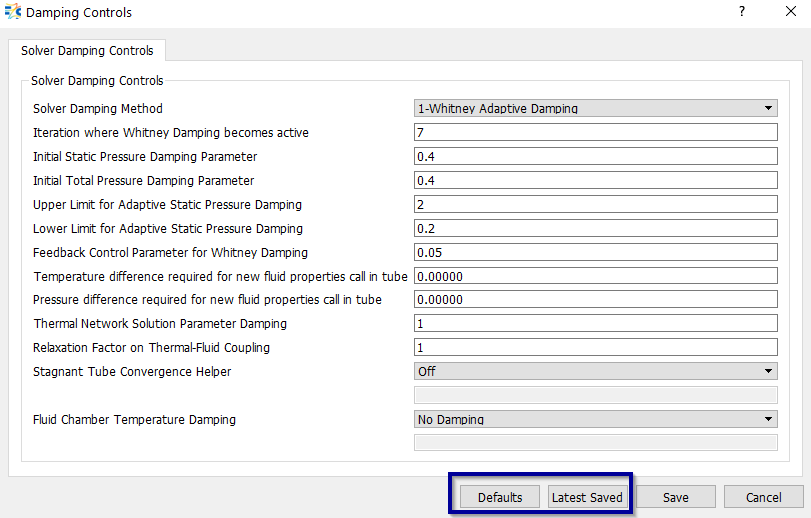Edit the Whitney Damping activation iteration field
The height and width of the screenshot is (518, 811).
596,133
